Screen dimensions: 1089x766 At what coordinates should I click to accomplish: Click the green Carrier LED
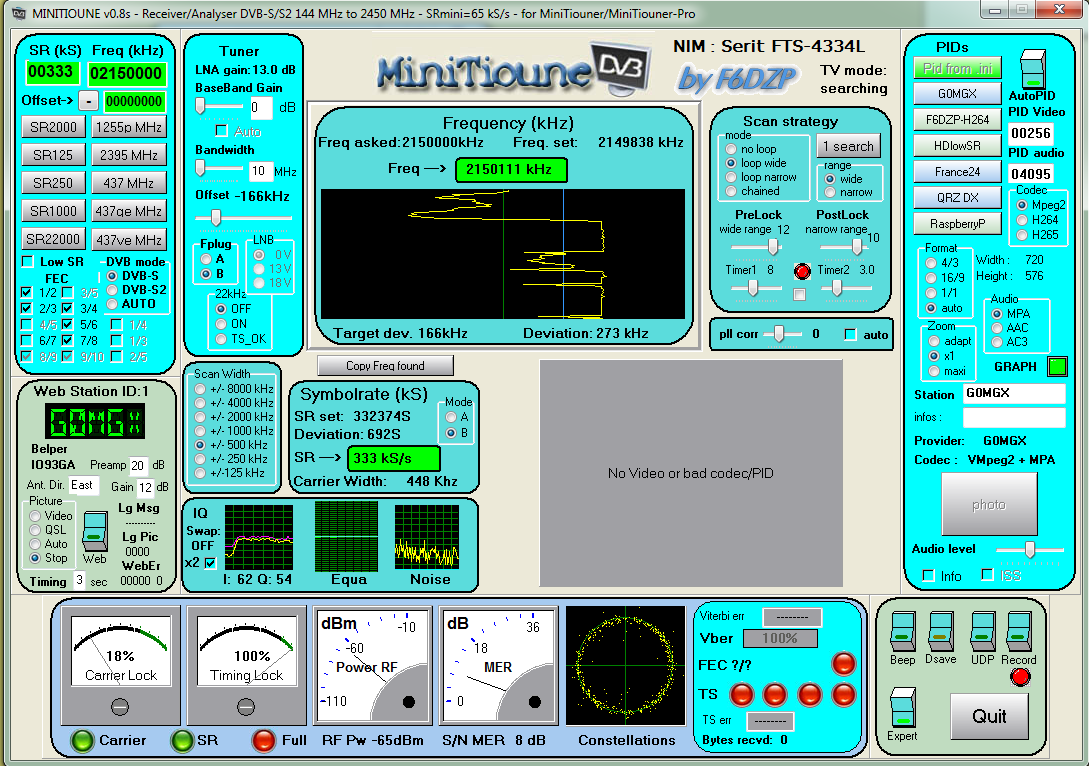[83, 740]
